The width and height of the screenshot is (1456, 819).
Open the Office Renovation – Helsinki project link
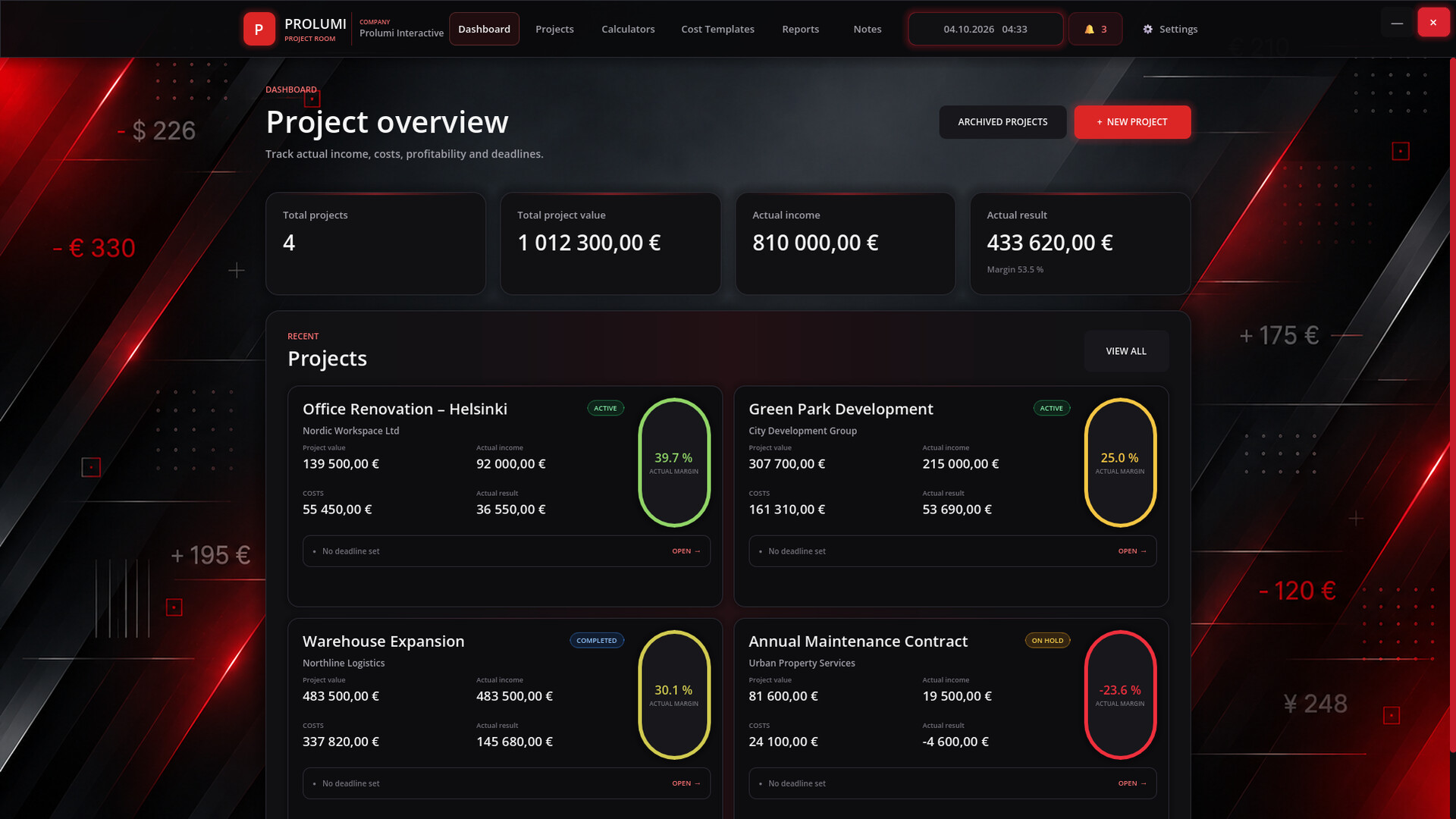pyautogui.click(x=686, y=551)
